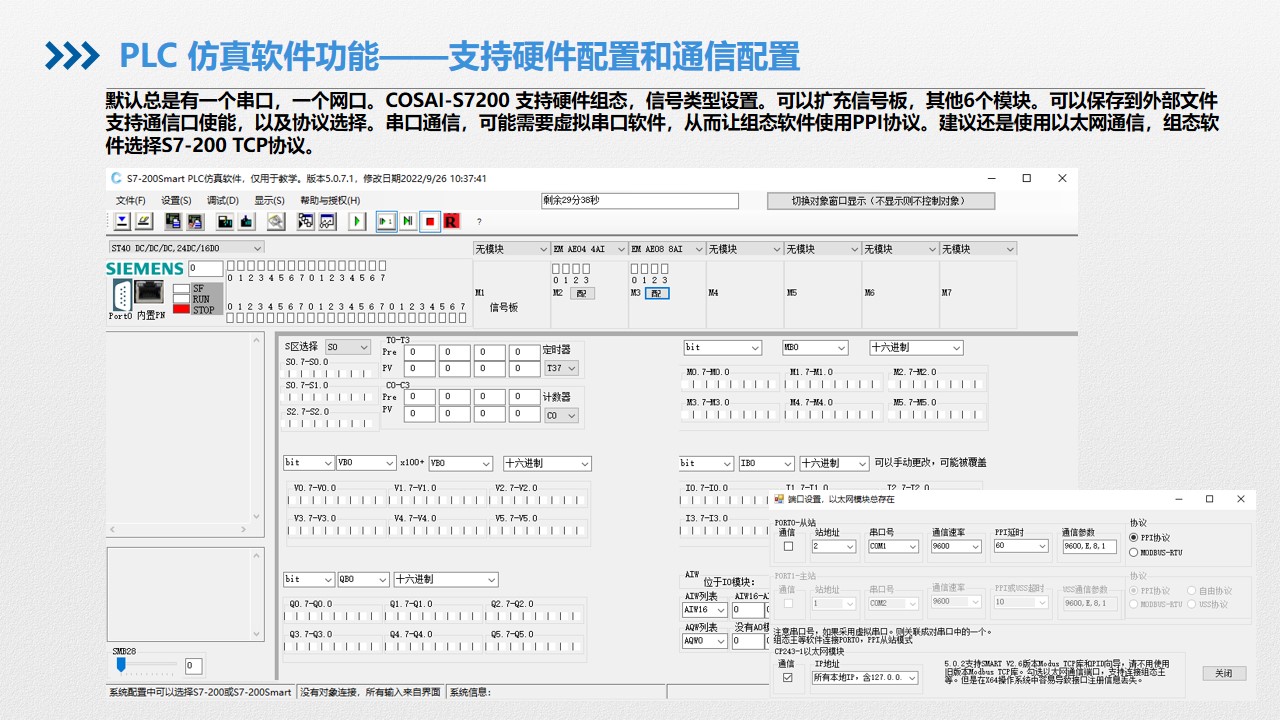The height and width of the screenshot is (720, 1280).
Task: Click the question mark help icon
Action: [x=479, y=222]
